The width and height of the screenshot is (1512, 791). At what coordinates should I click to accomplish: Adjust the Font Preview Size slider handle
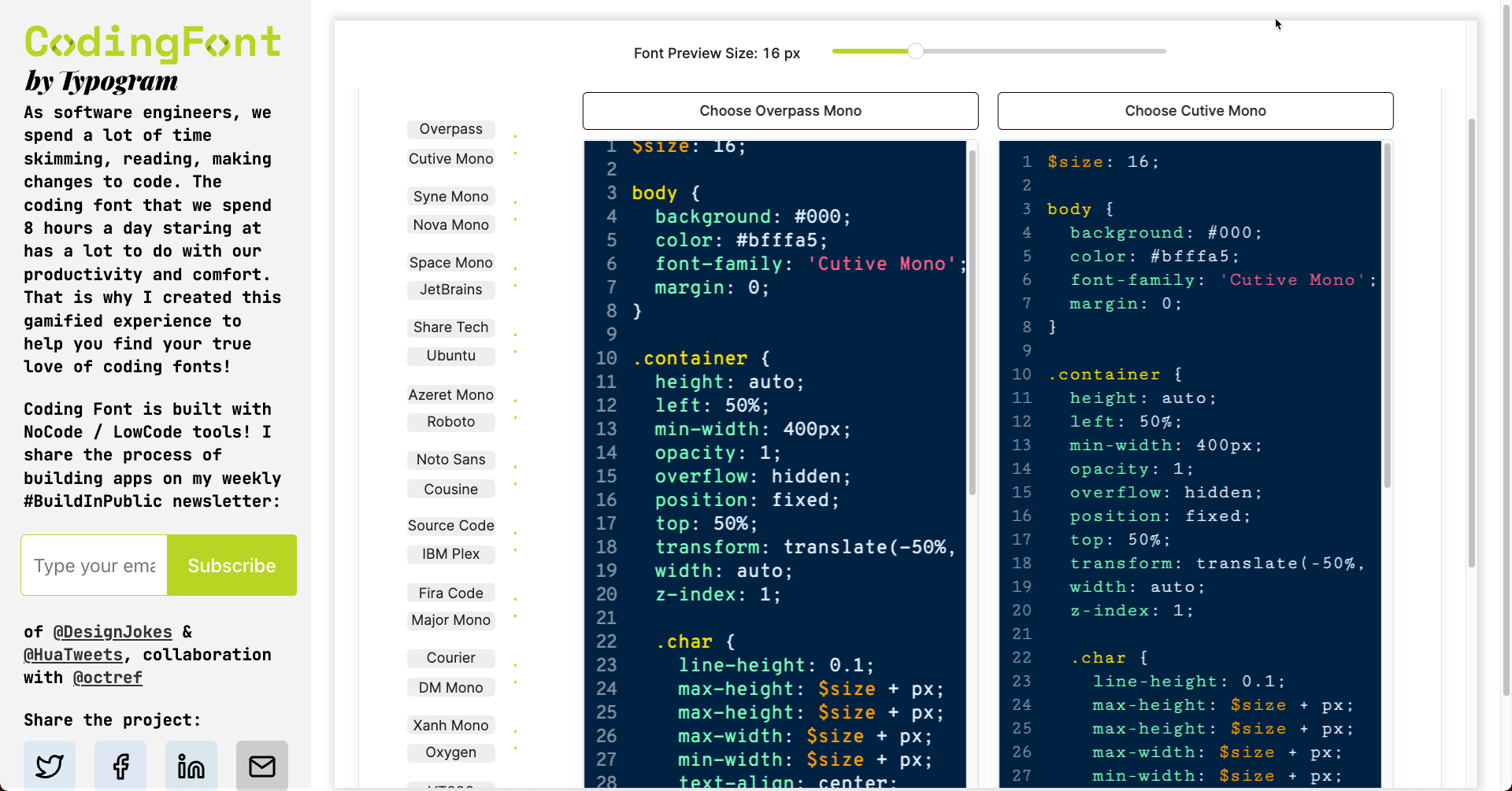[x=915, y=51]
